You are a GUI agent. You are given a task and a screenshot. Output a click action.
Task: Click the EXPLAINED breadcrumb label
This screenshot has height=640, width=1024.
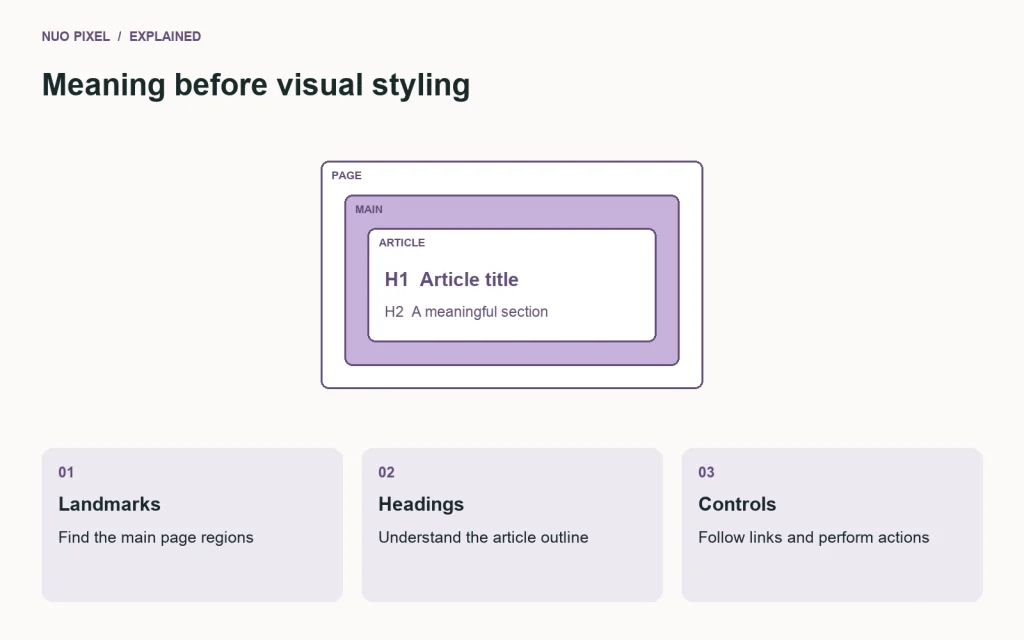(165, 37)
